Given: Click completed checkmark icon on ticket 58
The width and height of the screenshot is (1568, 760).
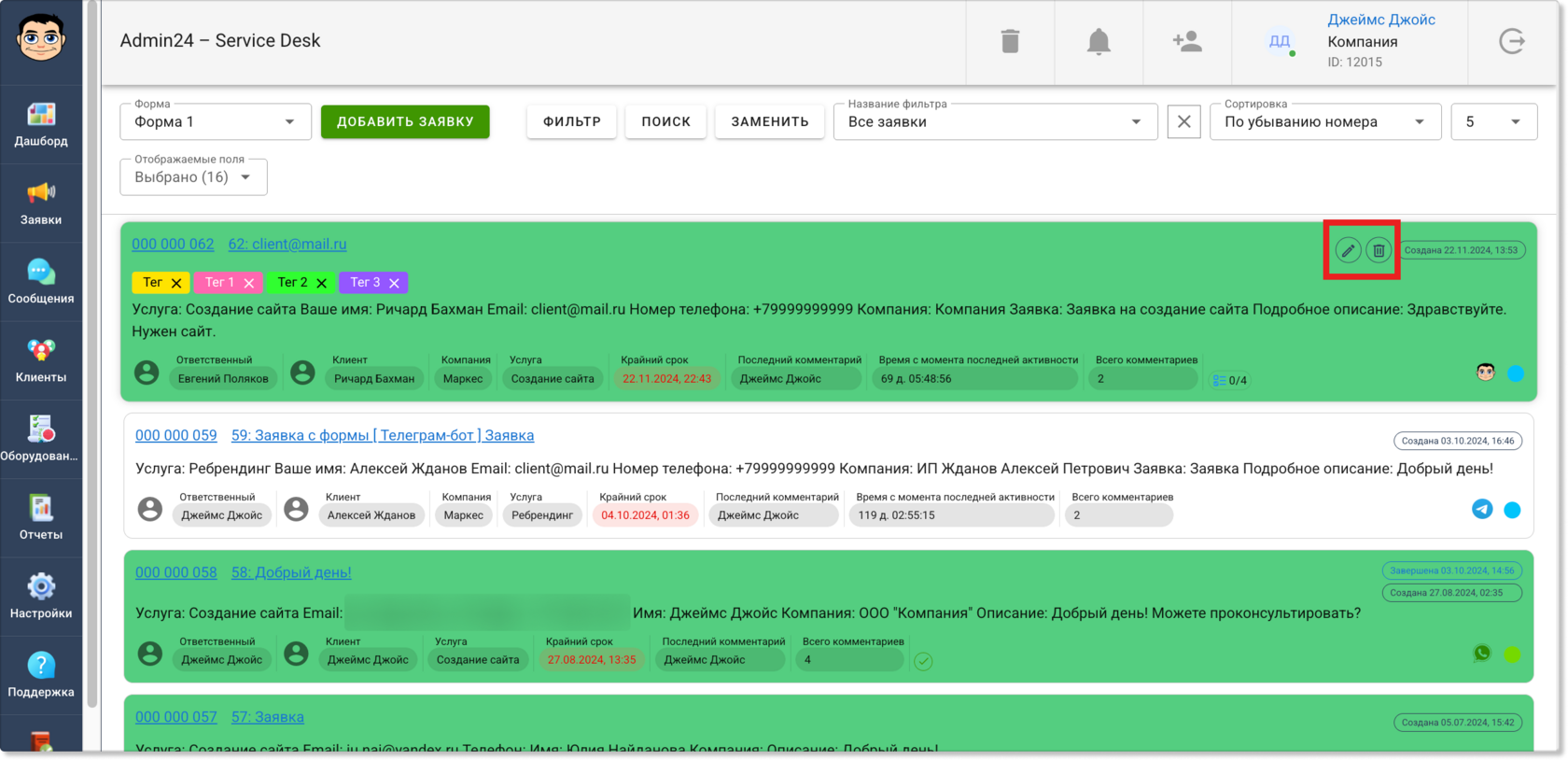Looking at the screenshot, I should pyautogui.click(x=923, y=661).
